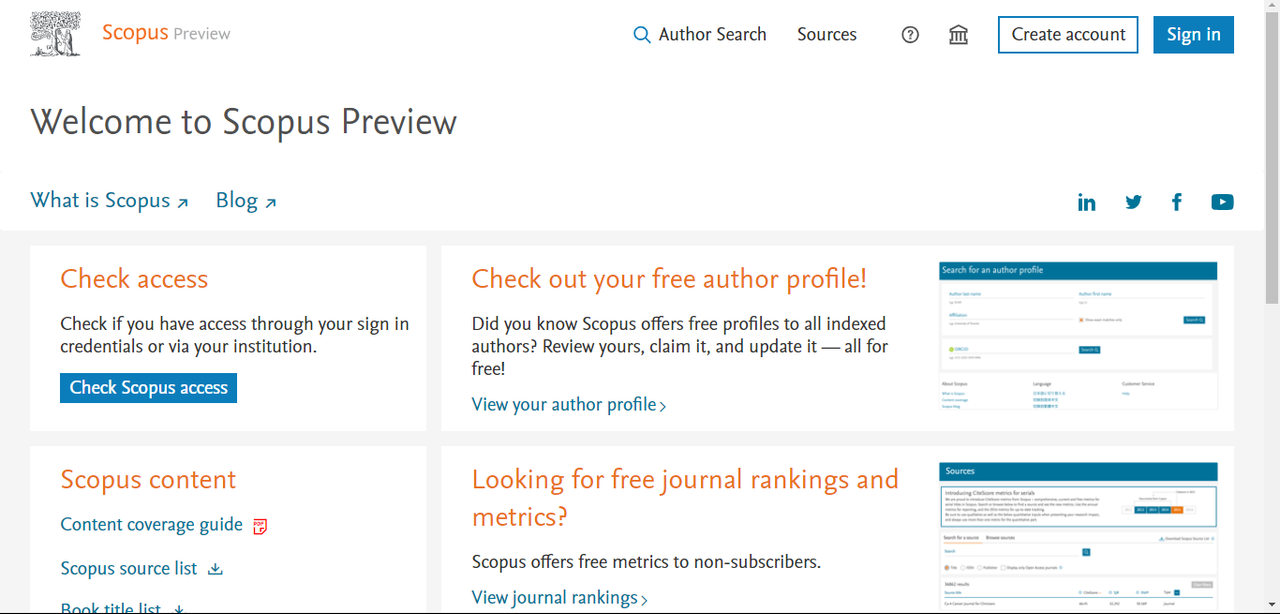Click the Scopus content heading
Viewport: 1280px width, 614px height.
(148, 479)
